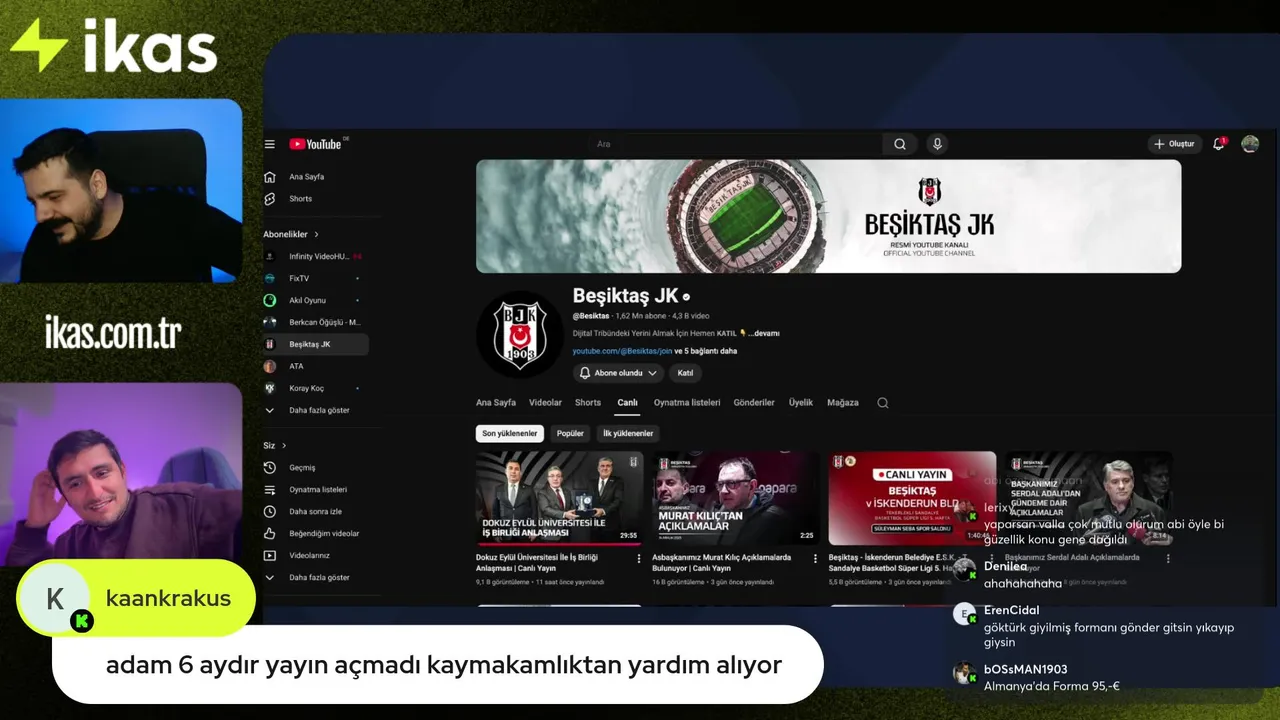This screenshot has width=1280, height=720.
Task: Open options for Murat Kılıç video
Action: (815, 559)
